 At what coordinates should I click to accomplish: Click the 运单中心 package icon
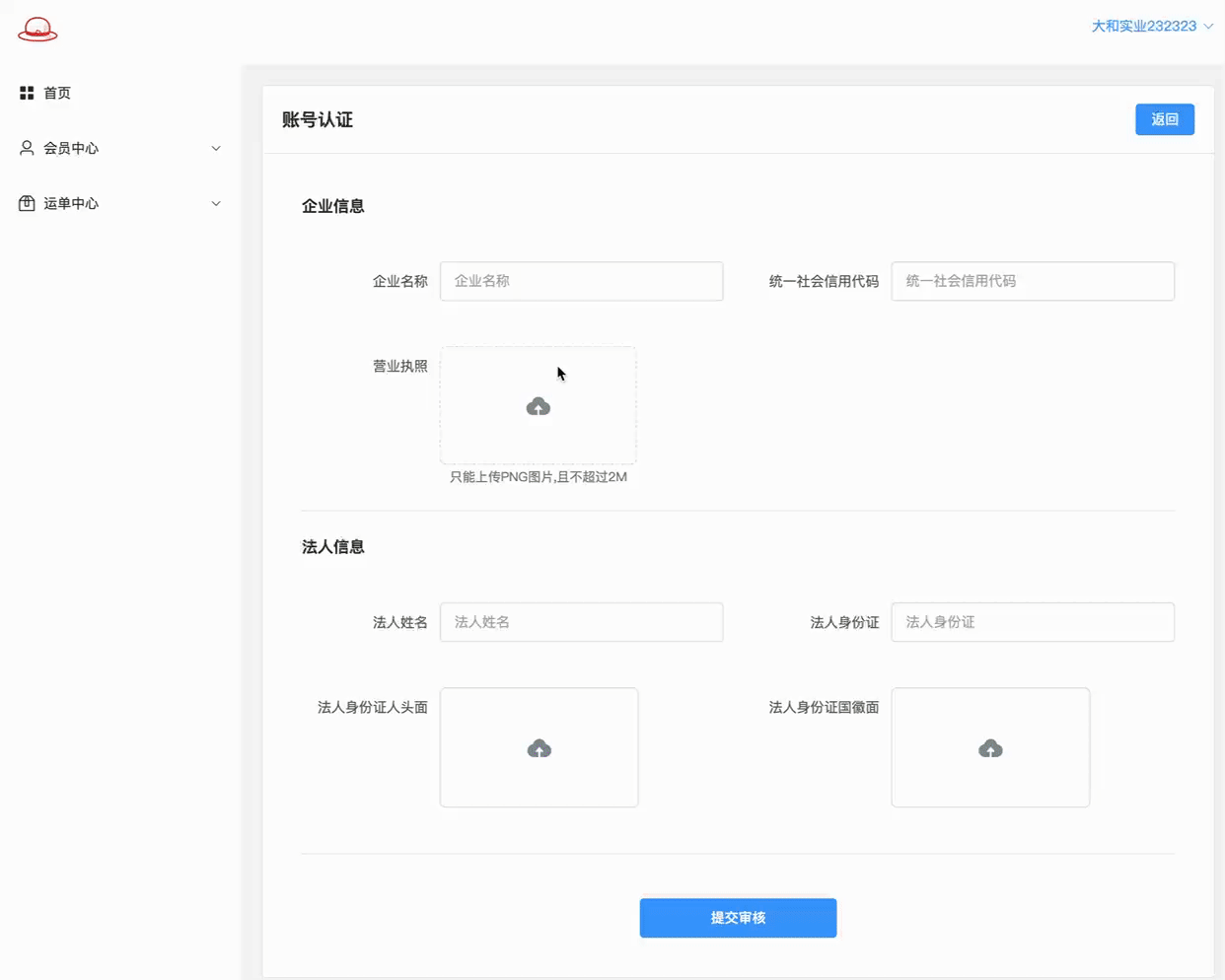(x=27, y=203)
